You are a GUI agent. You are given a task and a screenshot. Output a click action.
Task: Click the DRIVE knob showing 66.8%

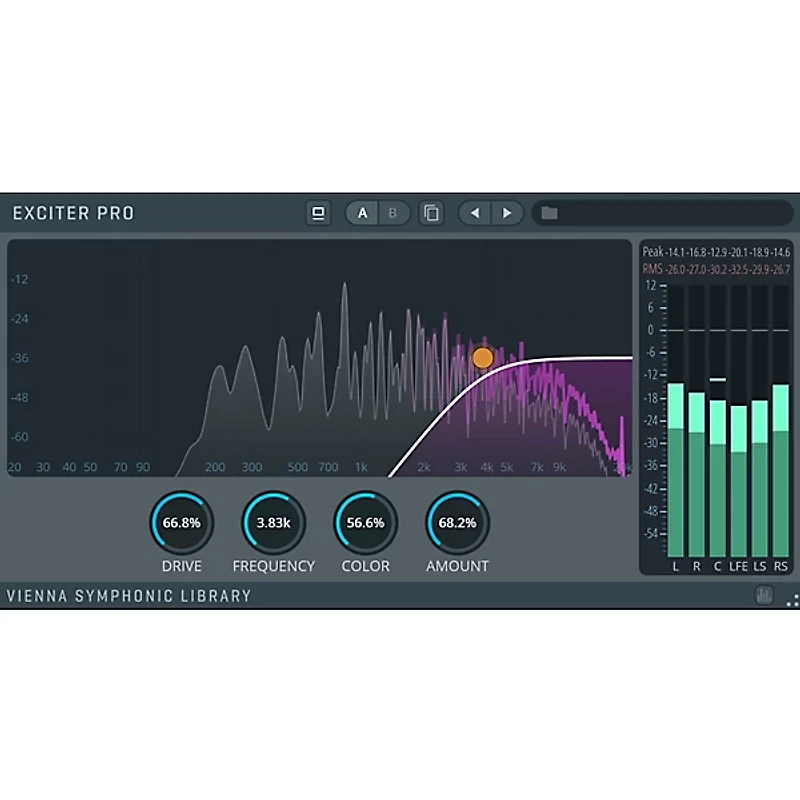[182, 521]
